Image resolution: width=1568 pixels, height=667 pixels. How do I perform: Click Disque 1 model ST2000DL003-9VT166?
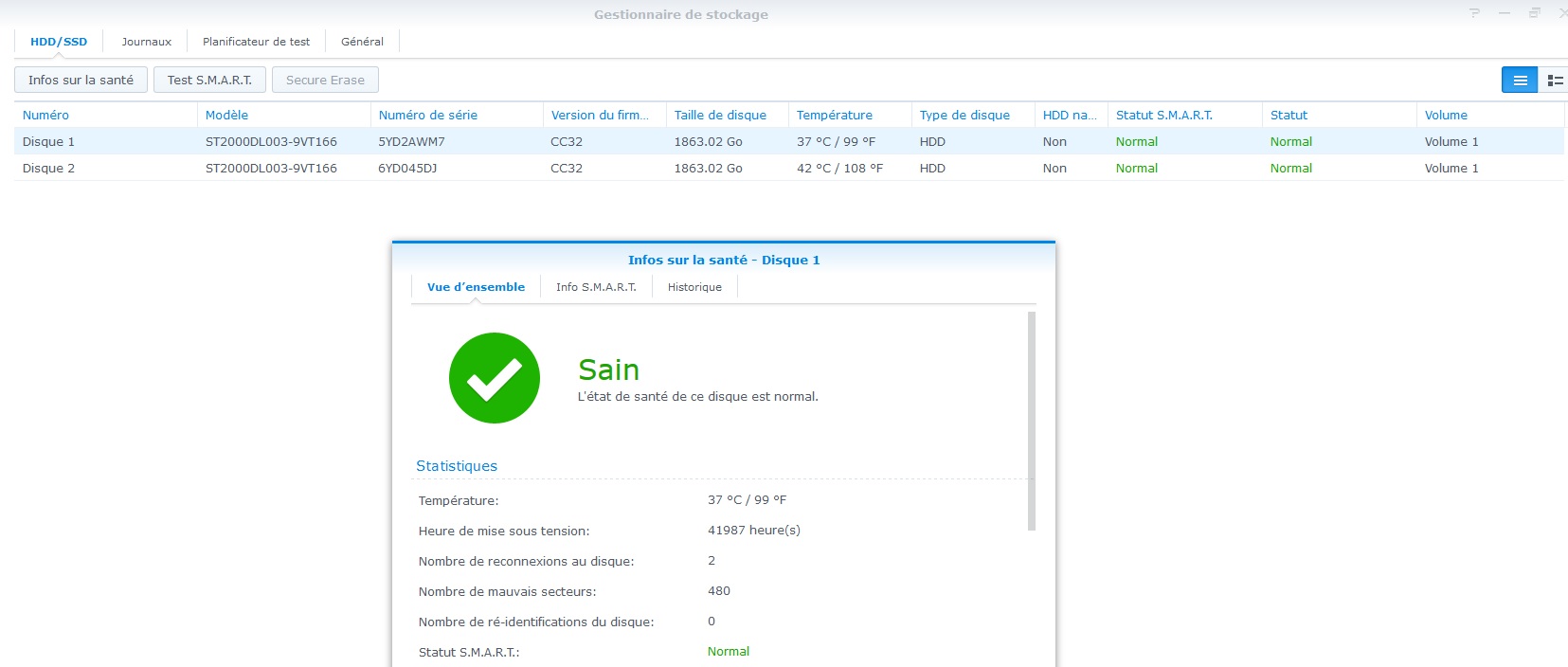point(271,141)
